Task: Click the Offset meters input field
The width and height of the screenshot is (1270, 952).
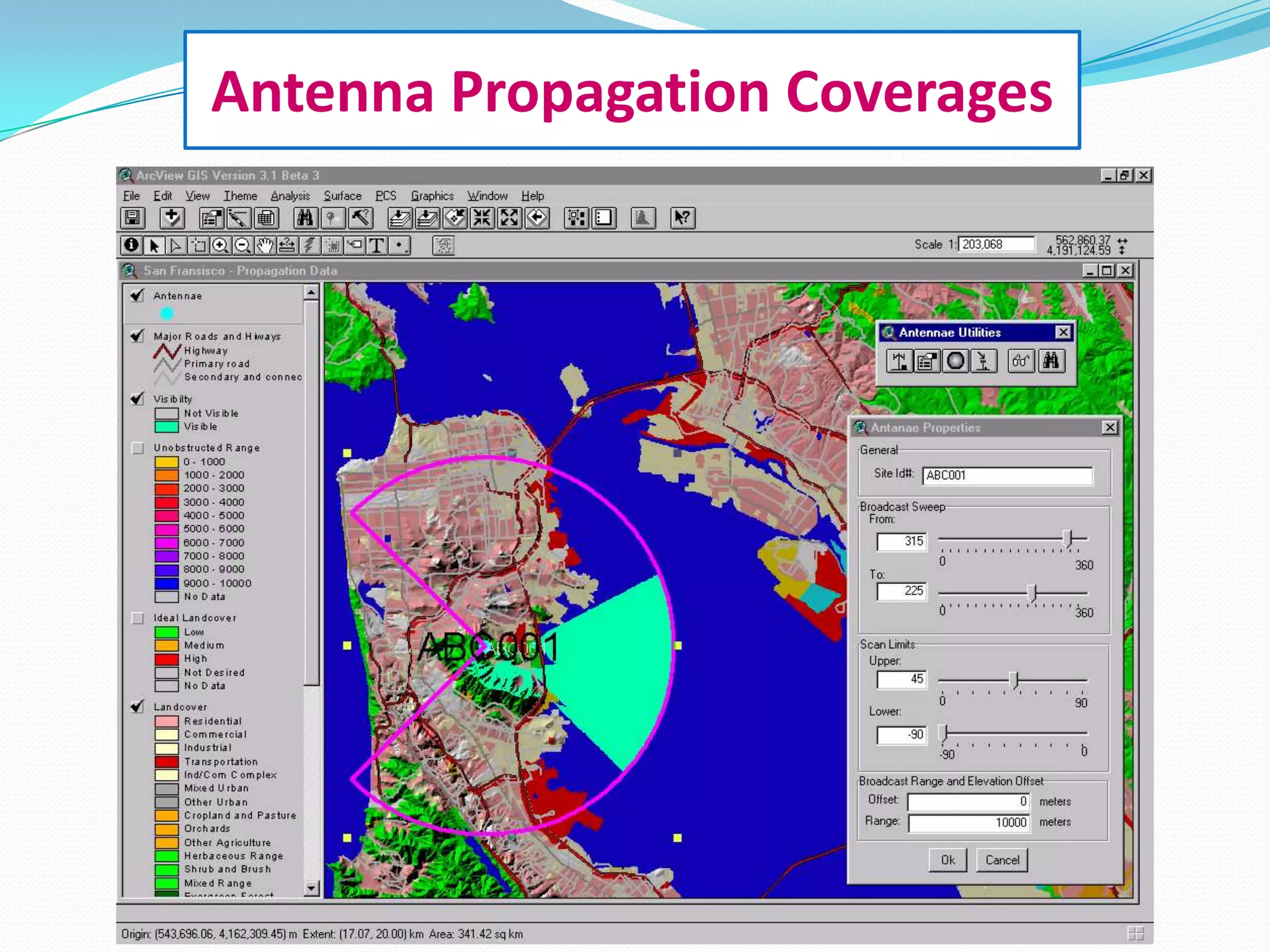Action: (969, 802)
